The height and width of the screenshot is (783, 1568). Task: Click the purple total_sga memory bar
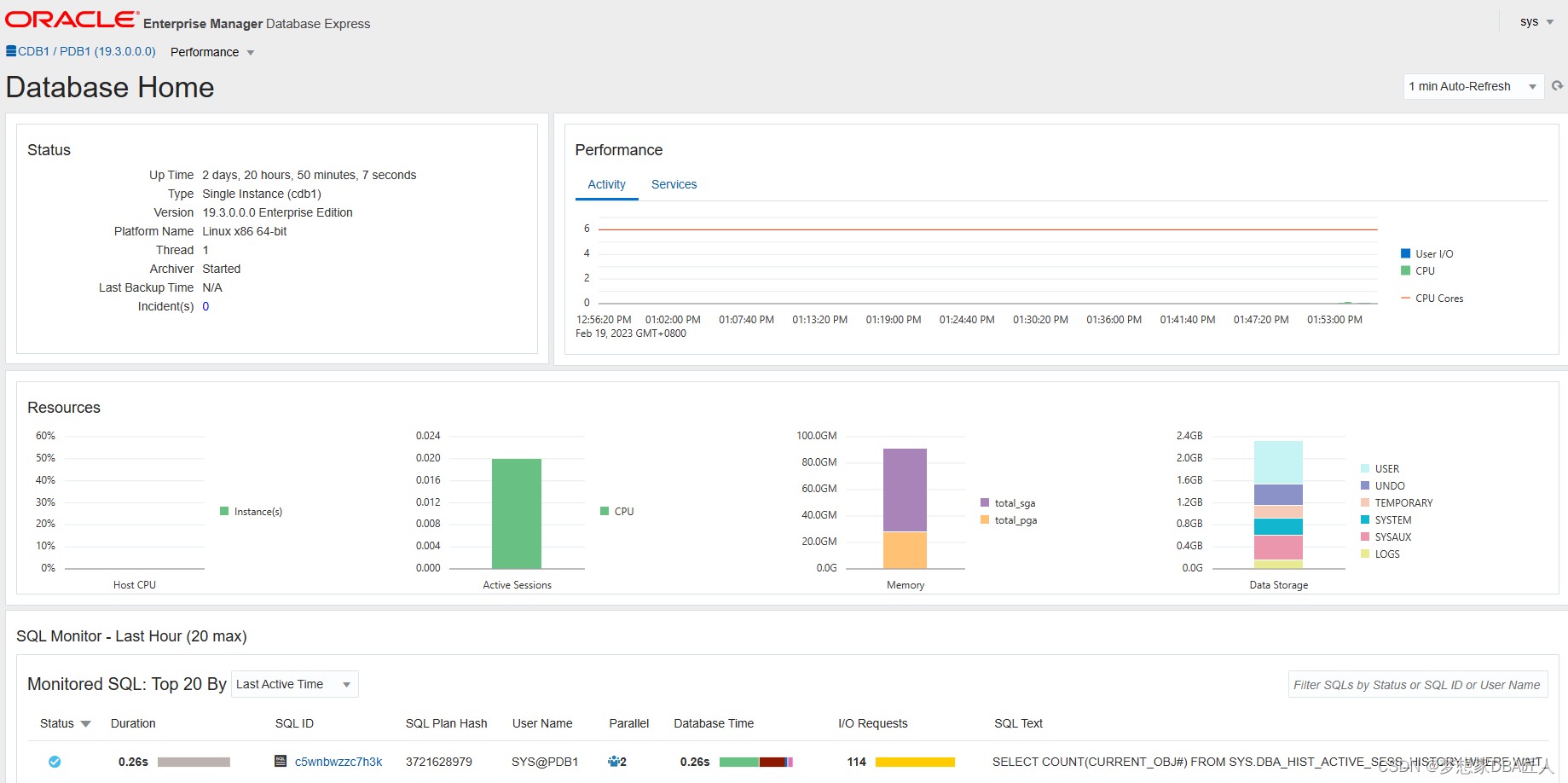[x=905, y=490]
